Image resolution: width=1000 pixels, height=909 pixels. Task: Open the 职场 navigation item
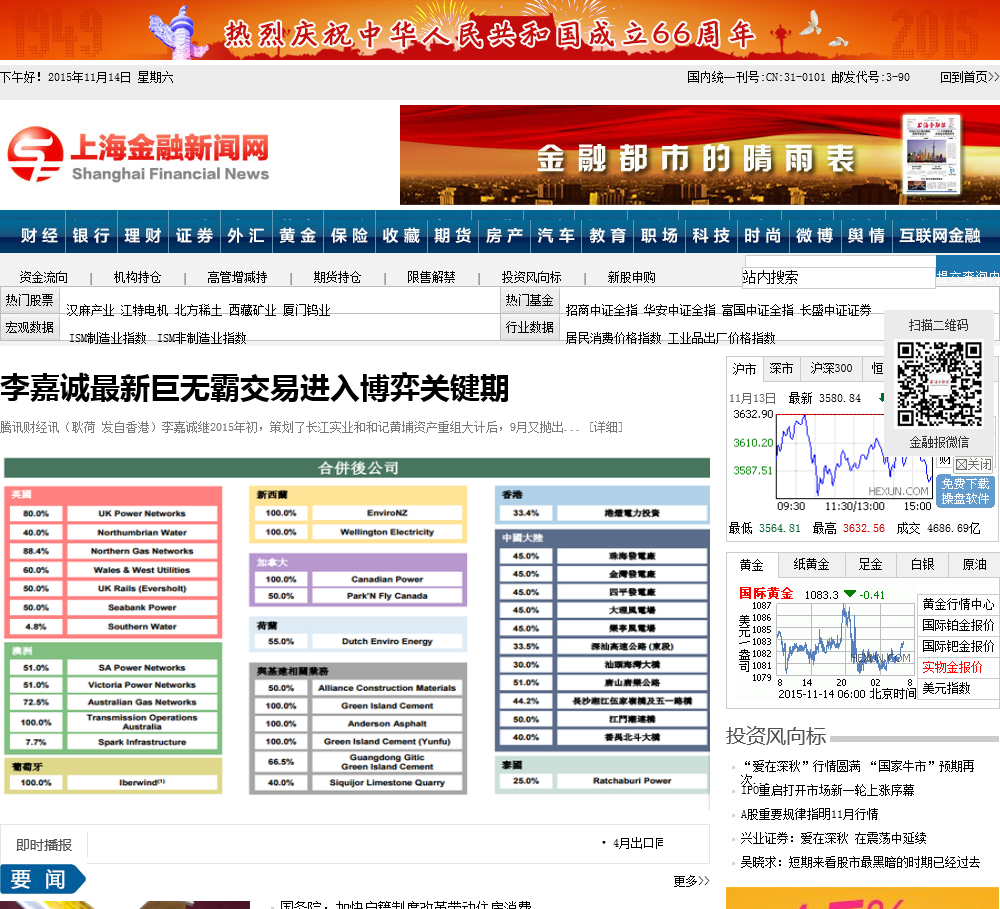click(659, 235)
